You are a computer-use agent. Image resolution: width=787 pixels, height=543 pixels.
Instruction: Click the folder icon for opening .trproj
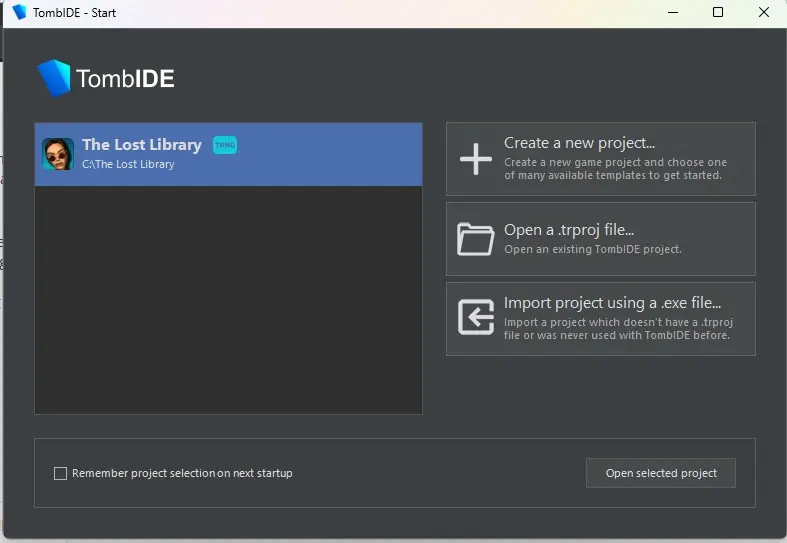click(x=475, y=240)
